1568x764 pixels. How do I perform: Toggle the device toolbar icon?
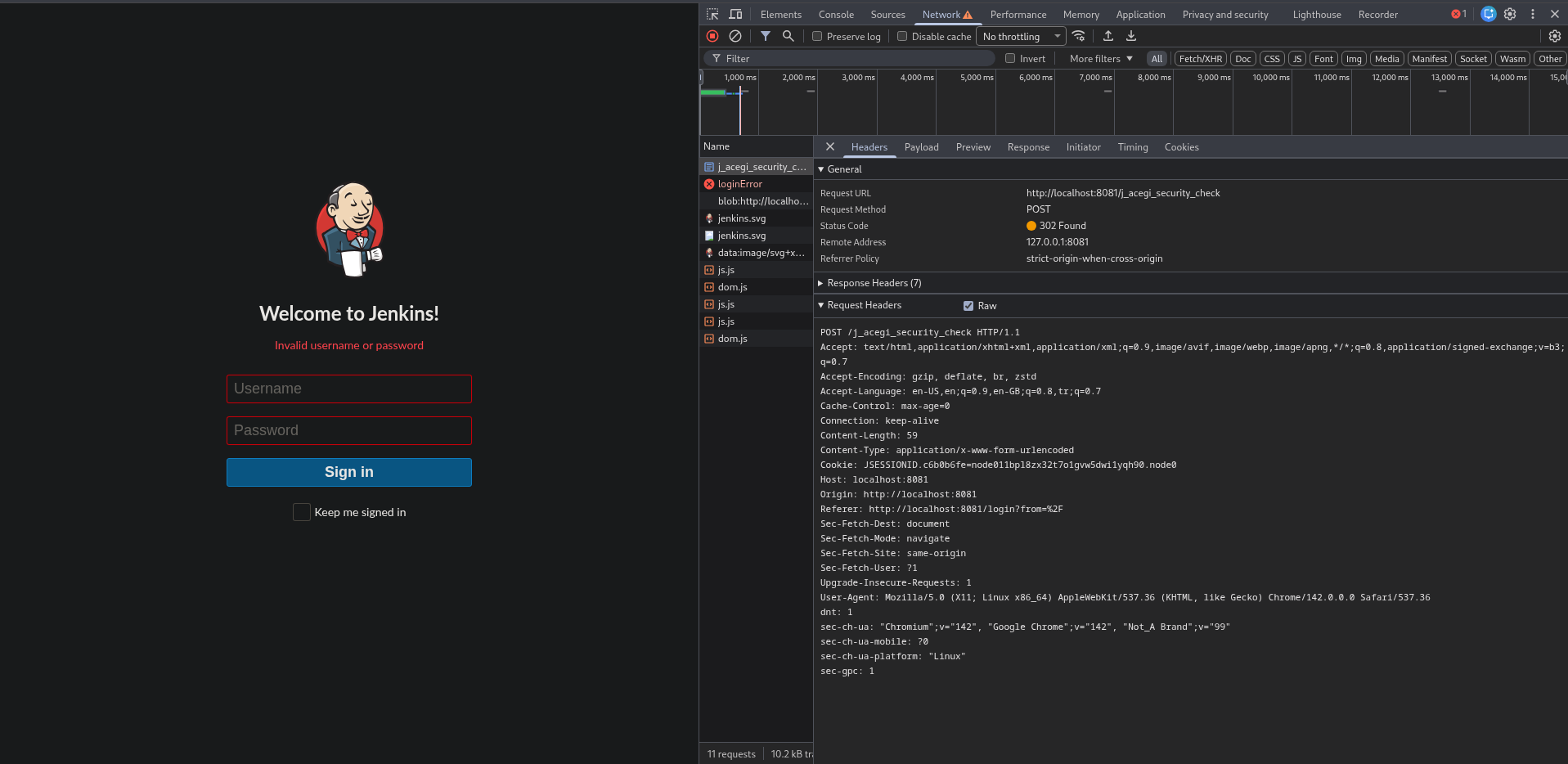click(735, 14)
